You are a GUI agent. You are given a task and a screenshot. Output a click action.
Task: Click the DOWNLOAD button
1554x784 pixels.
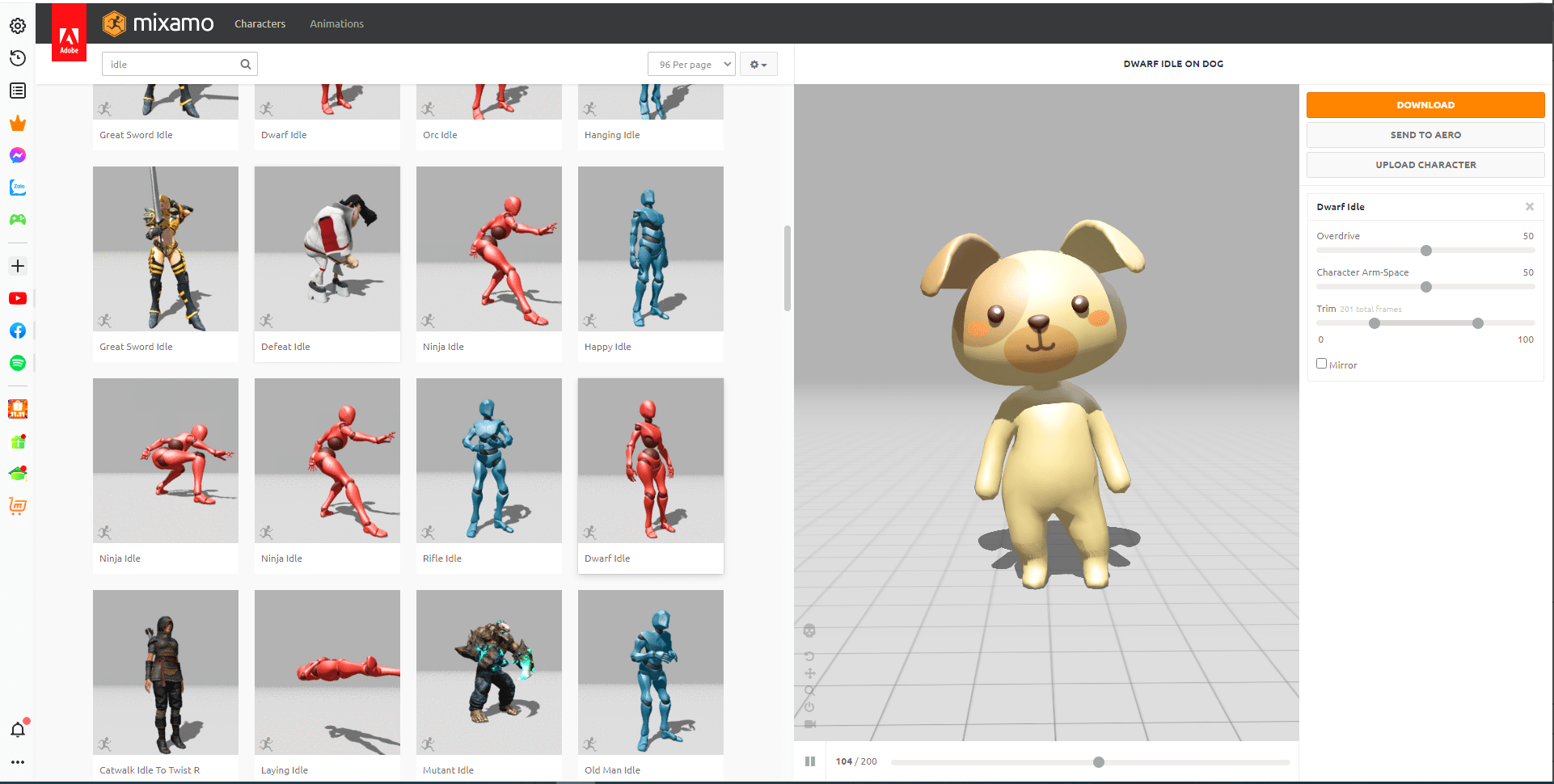pyautogui.click(x=1425, y=104)
